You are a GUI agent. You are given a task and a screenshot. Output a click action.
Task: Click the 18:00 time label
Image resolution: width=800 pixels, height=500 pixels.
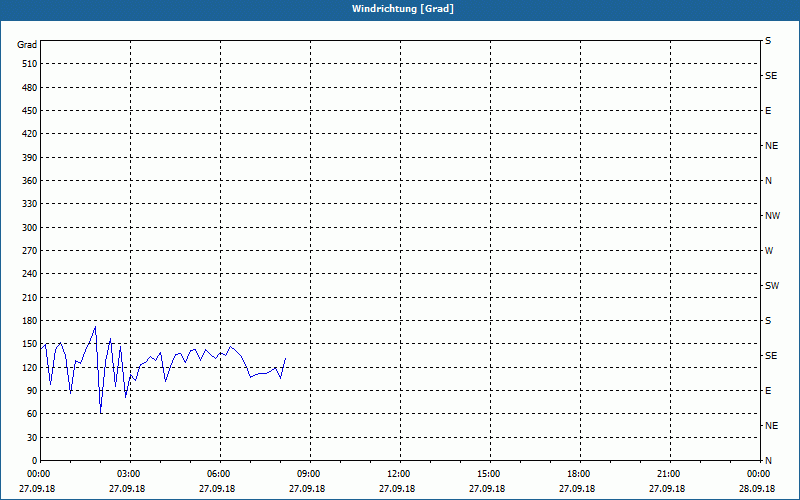pyautogui.click(x=579, y=474)
